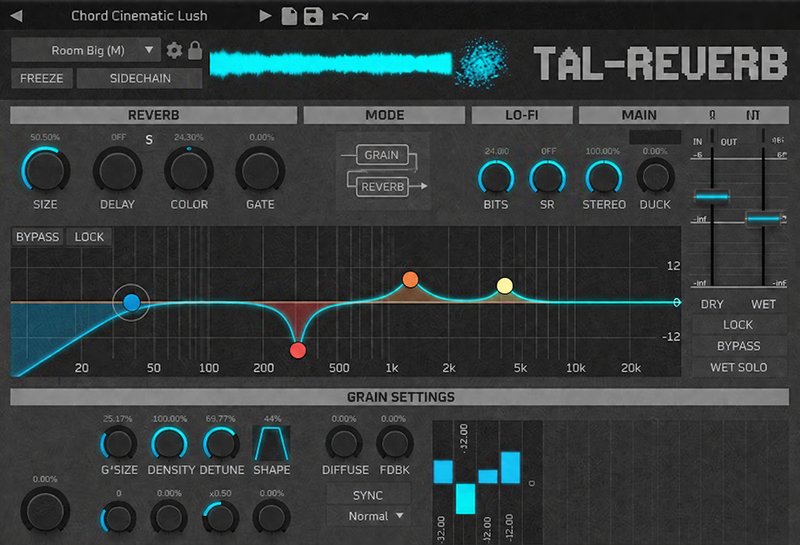Viewport: 800px width, 545px height.
Task: Click the GRAIN SETTINGS section header
Action: (x=400, y=397)
